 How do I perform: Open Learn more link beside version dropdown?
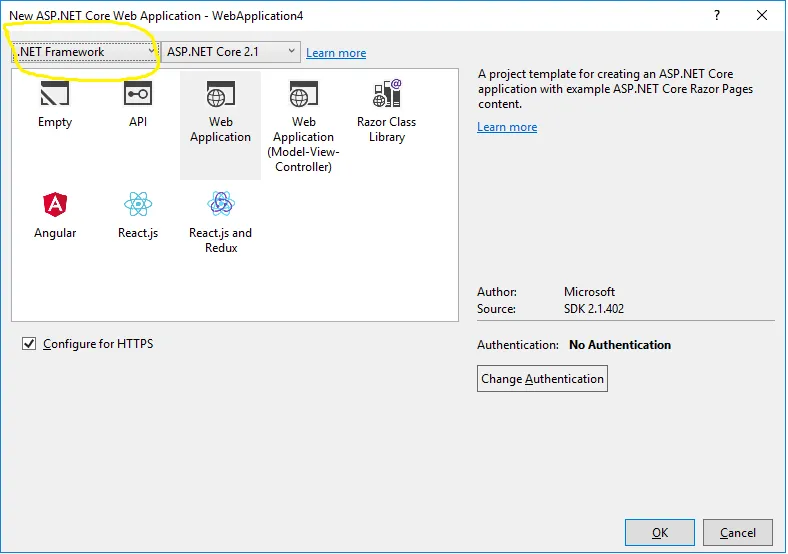pos(336,53)
